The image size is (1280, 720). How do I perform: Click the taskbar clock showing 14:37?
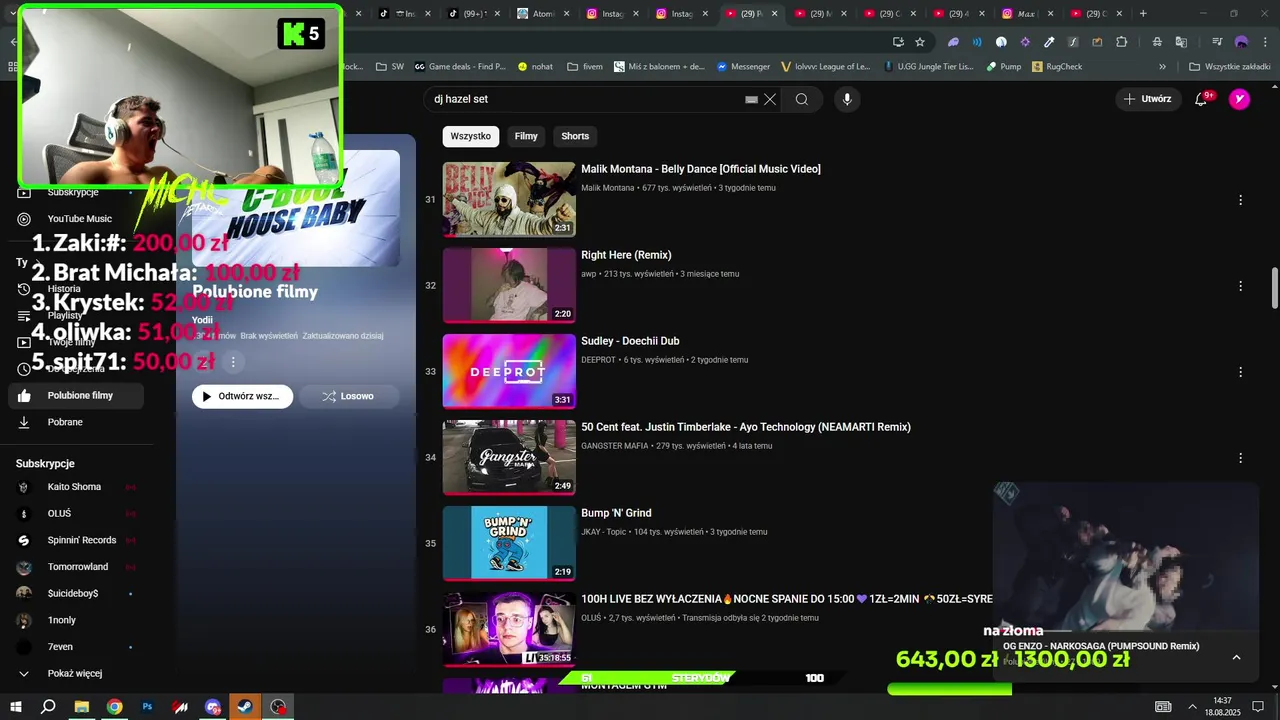pos(1222,706)
